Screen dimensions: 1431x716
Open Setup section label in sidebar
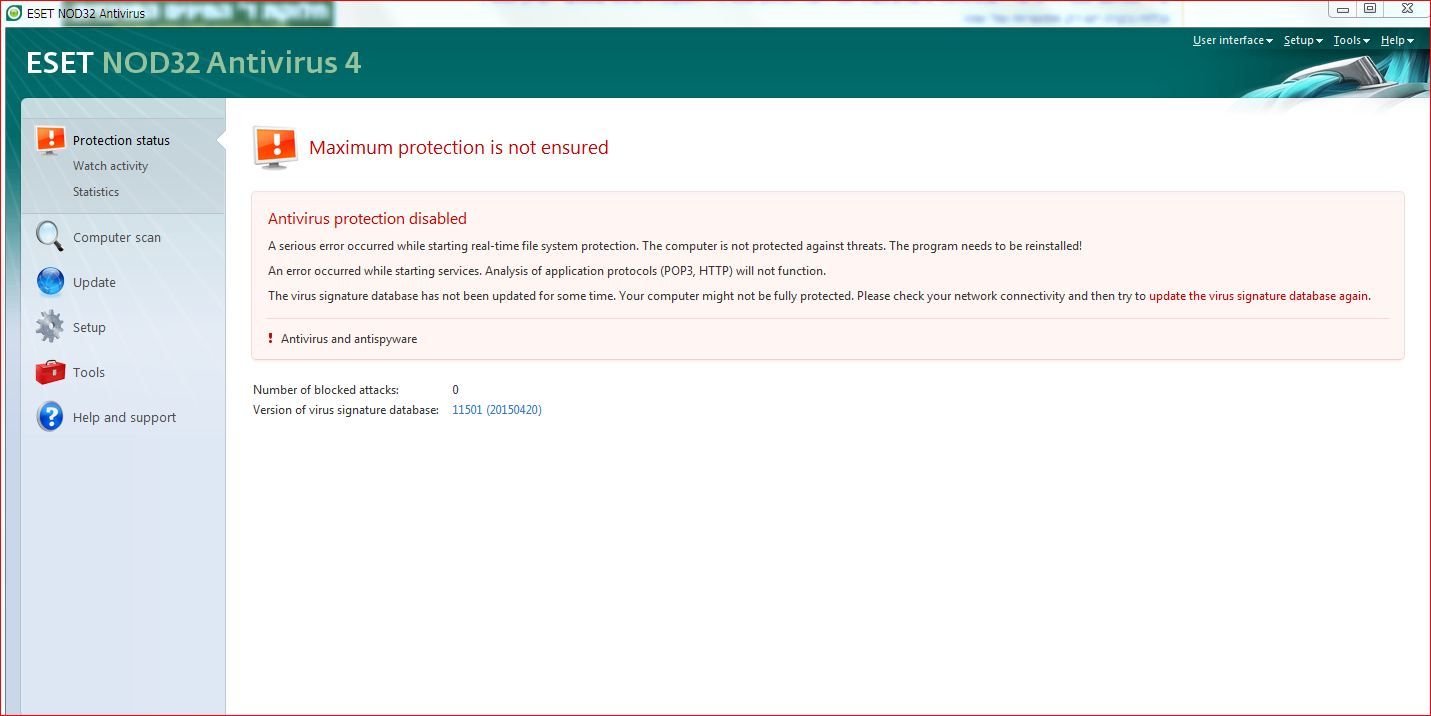click(89, 328)
